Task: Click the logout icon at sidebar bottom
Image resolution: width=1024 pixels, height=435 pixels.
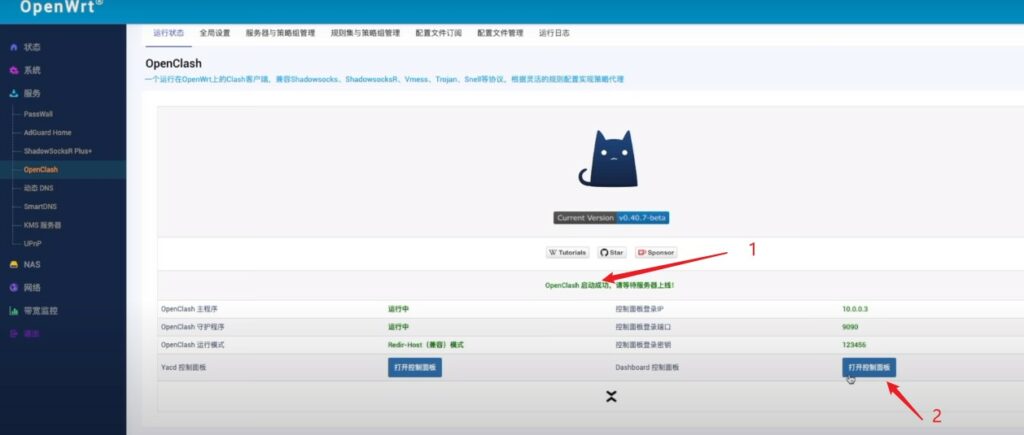Action: (14, 334)
